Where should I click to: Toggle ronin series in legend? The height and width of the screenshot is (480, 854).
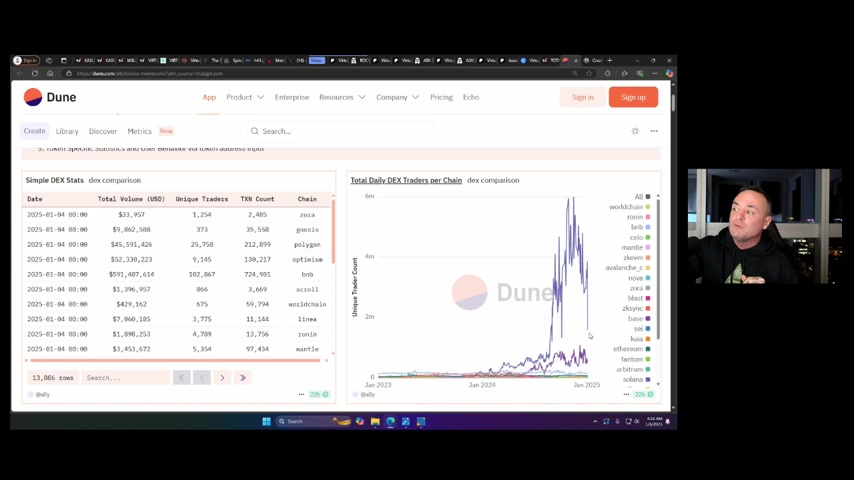point(638,217)
